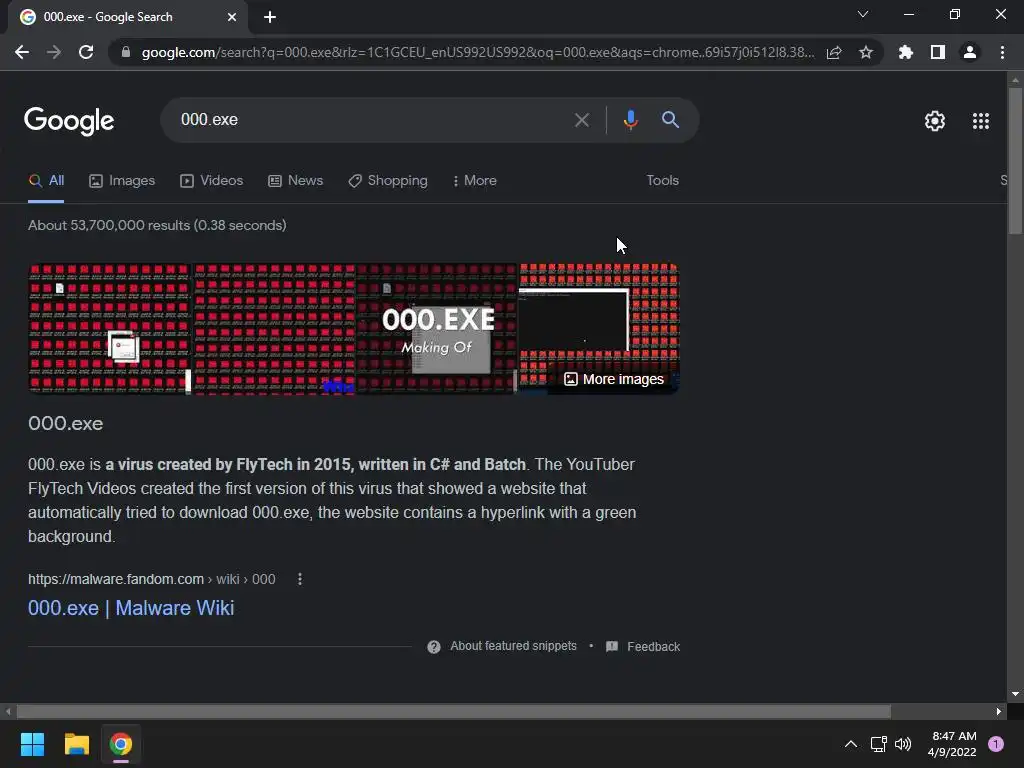This screenshot has height=768, width=1024.
Task: Click More images button
Action: coord(614,379)
